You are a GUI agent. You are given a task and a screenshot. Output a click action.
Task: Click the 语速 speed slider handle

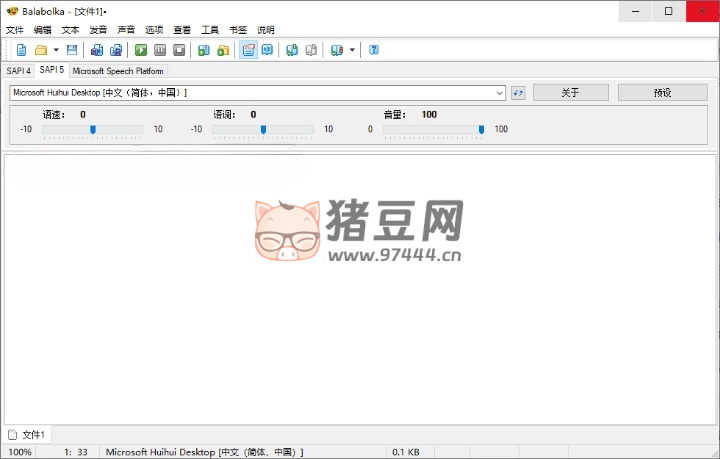(x=93, y=129)
